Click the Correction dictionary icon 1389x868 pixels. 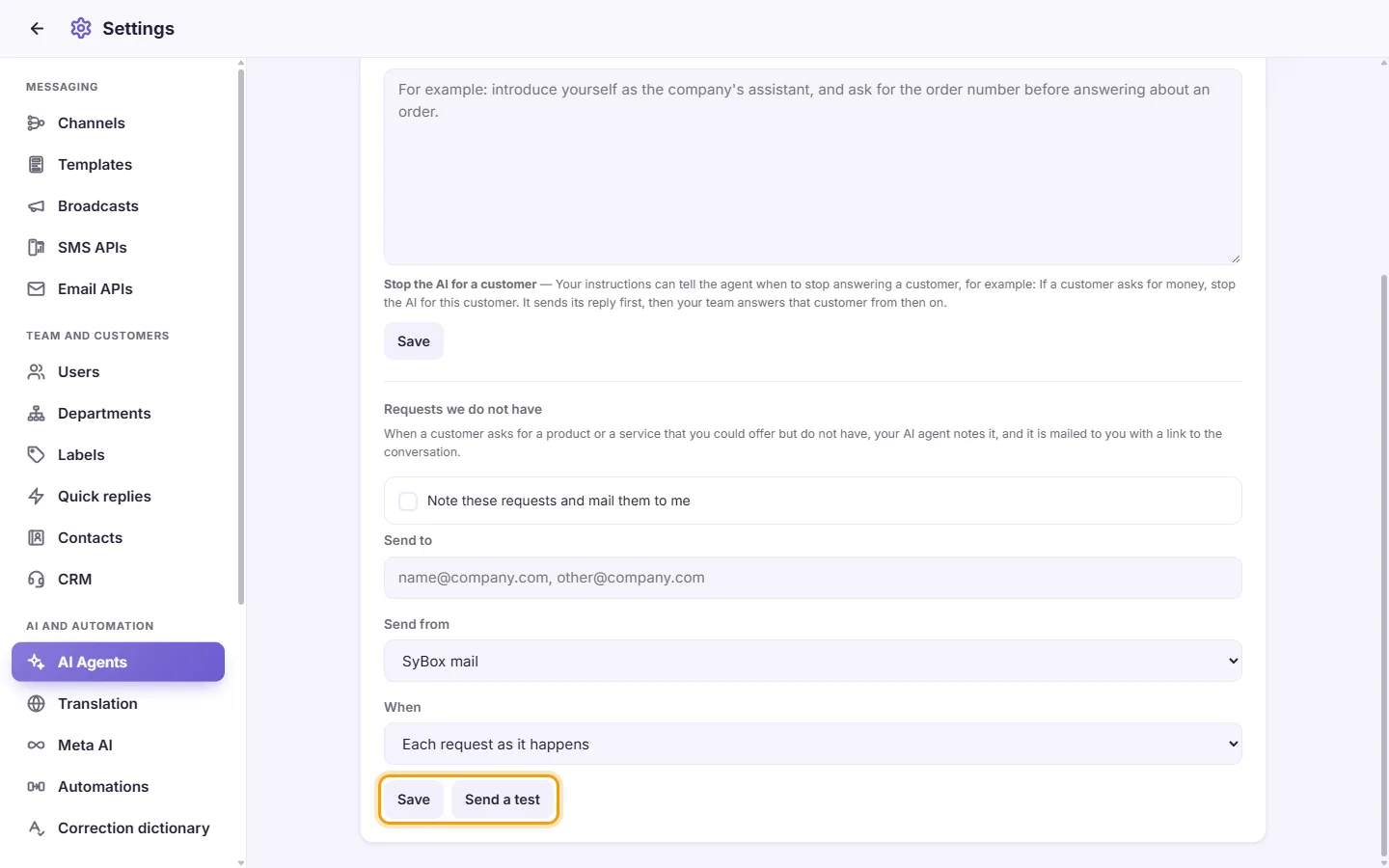[x=37, y=828]
